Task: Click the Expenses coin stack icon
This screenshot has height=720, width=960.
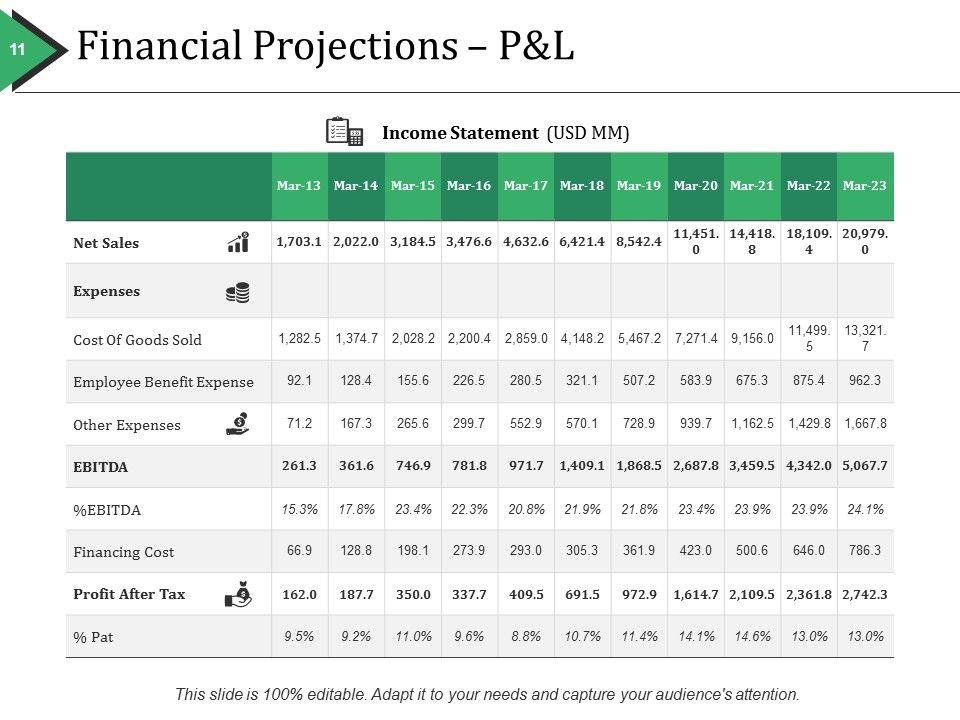Action: 238,292
